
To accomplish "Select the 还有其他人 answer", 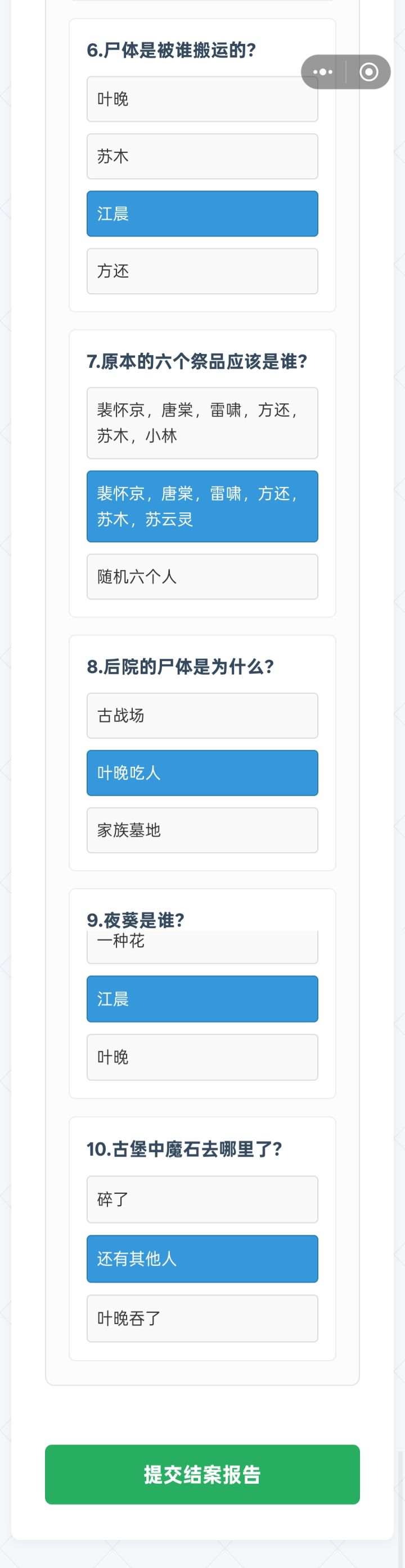I will tap(202, 1259).
